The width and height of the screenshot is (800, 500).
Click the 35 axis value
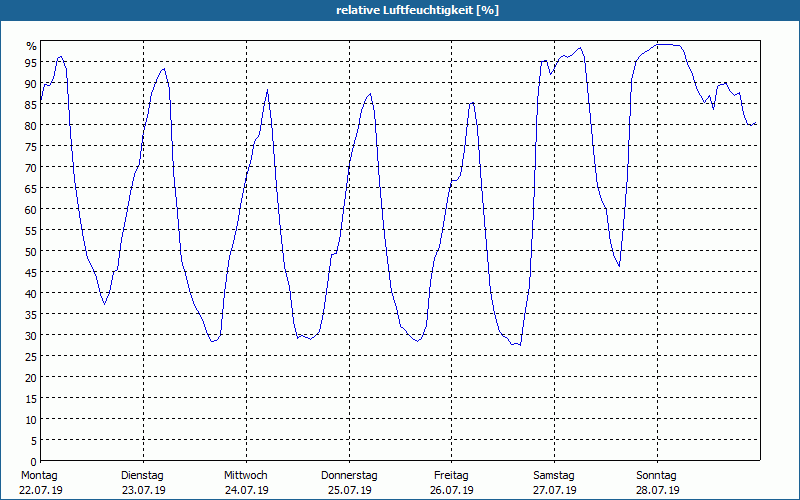[x=31, y=315]
